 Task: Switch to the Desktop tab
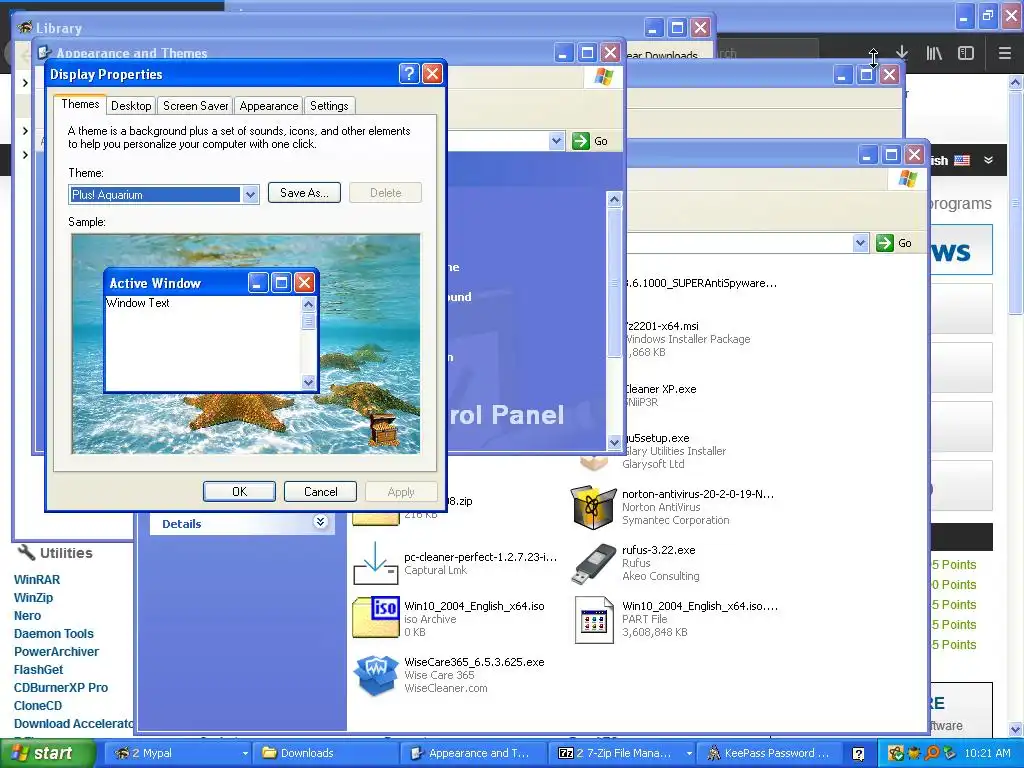coord(131,106)
